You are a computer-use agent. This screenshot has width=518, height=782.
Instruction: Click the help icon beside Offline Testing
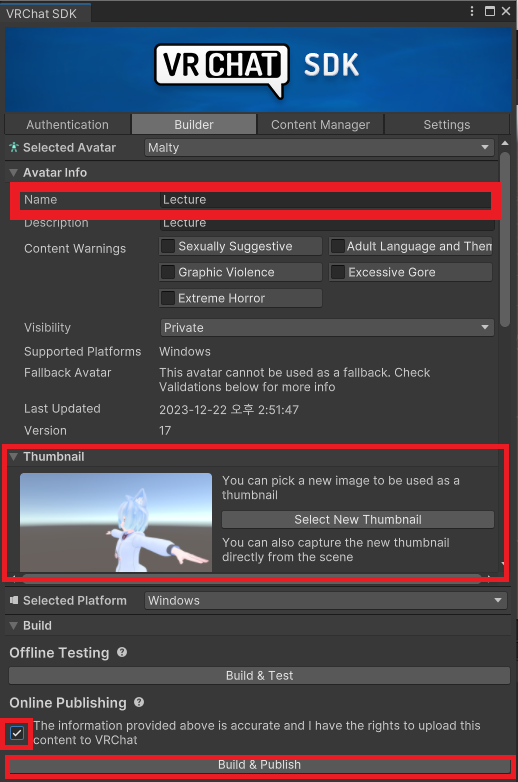pos(122,652)
